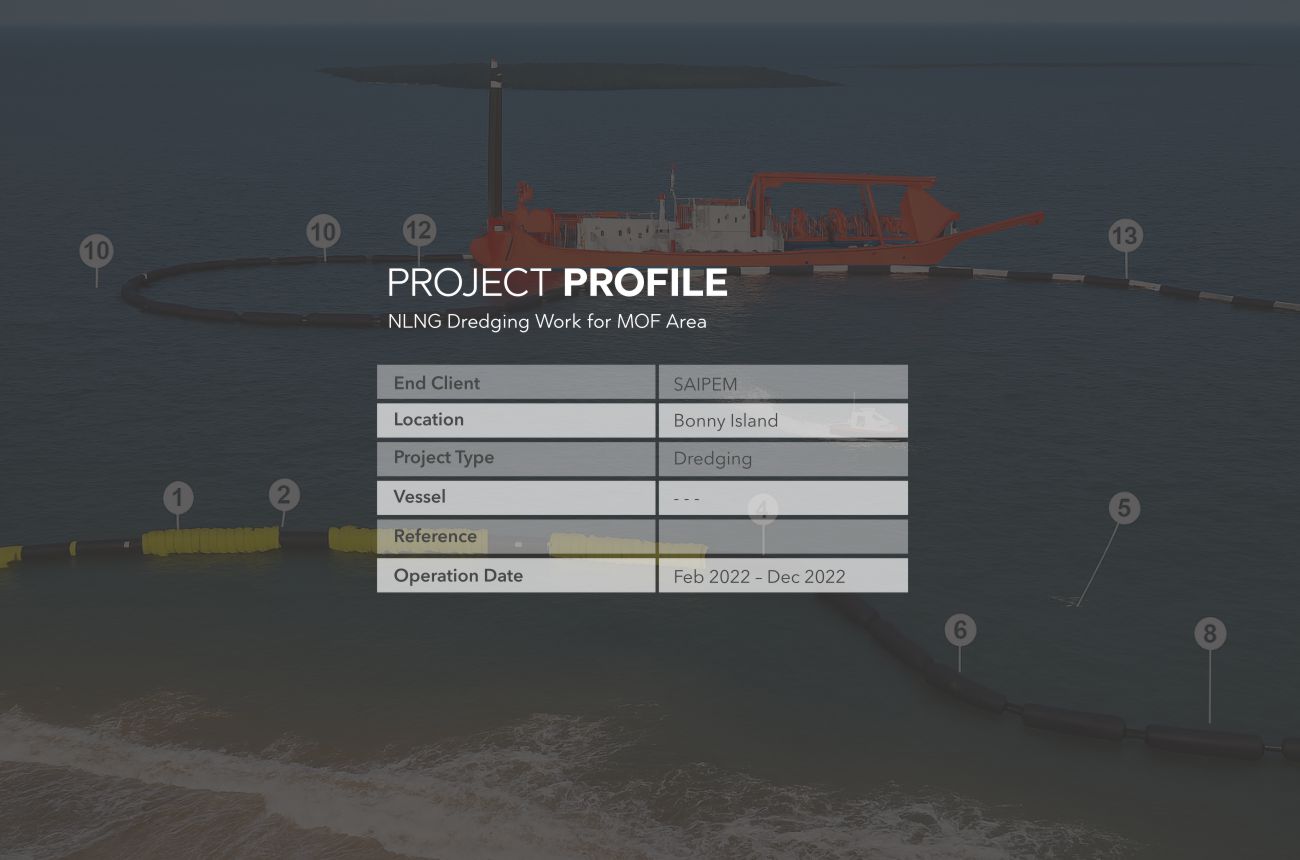Click marker 1 above the yellow floats
This screenshot has width=1300, height=860.
(178, 497)
